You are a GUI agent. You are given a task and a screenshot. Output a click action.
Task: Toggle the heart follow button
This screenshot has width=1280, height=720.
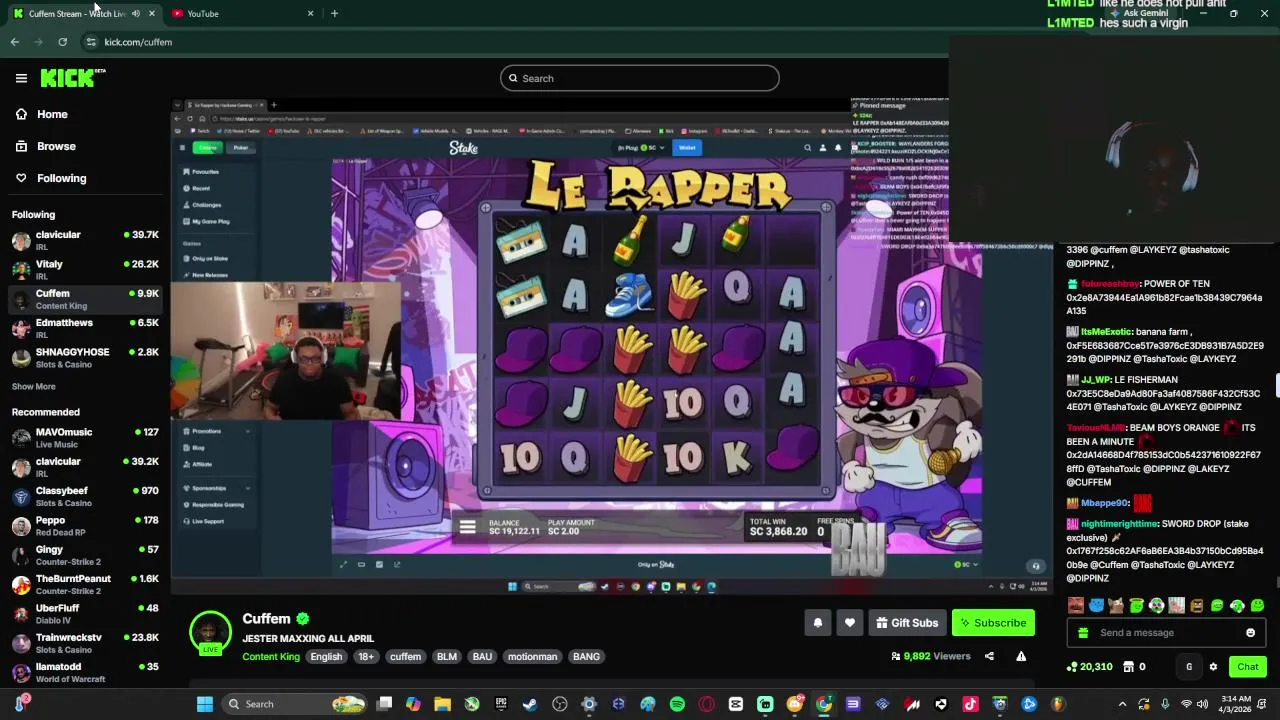click(x=850, y=623)
